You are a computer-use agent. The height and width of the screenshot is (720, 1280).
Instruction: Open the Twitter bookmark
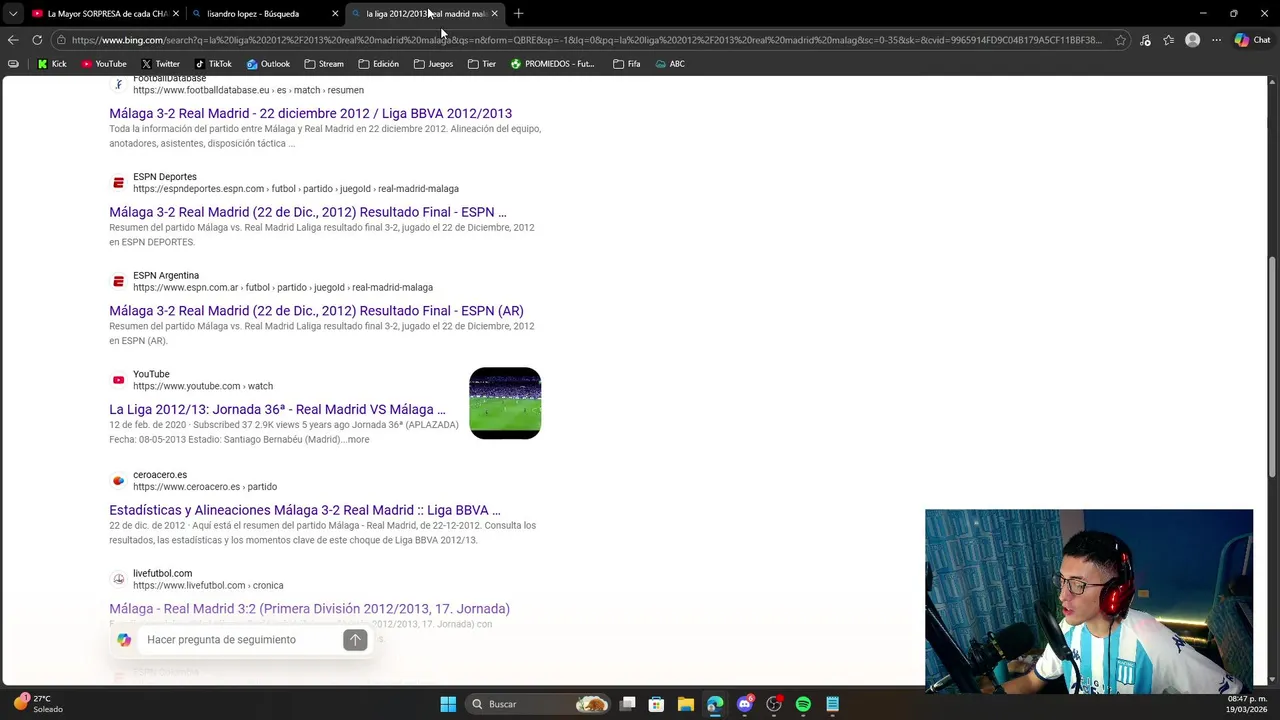pyautogui.click(x=160, y=64)
